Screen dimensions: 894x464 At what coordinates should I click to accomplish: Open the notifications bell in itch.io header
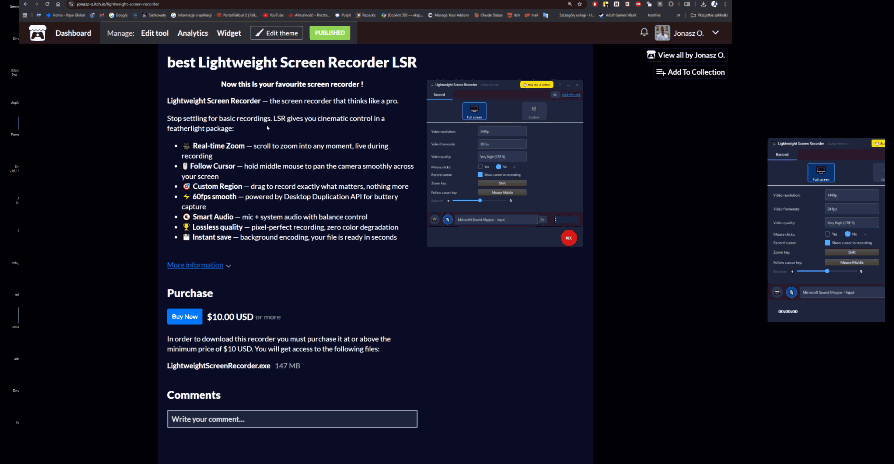tap(644, 32)
